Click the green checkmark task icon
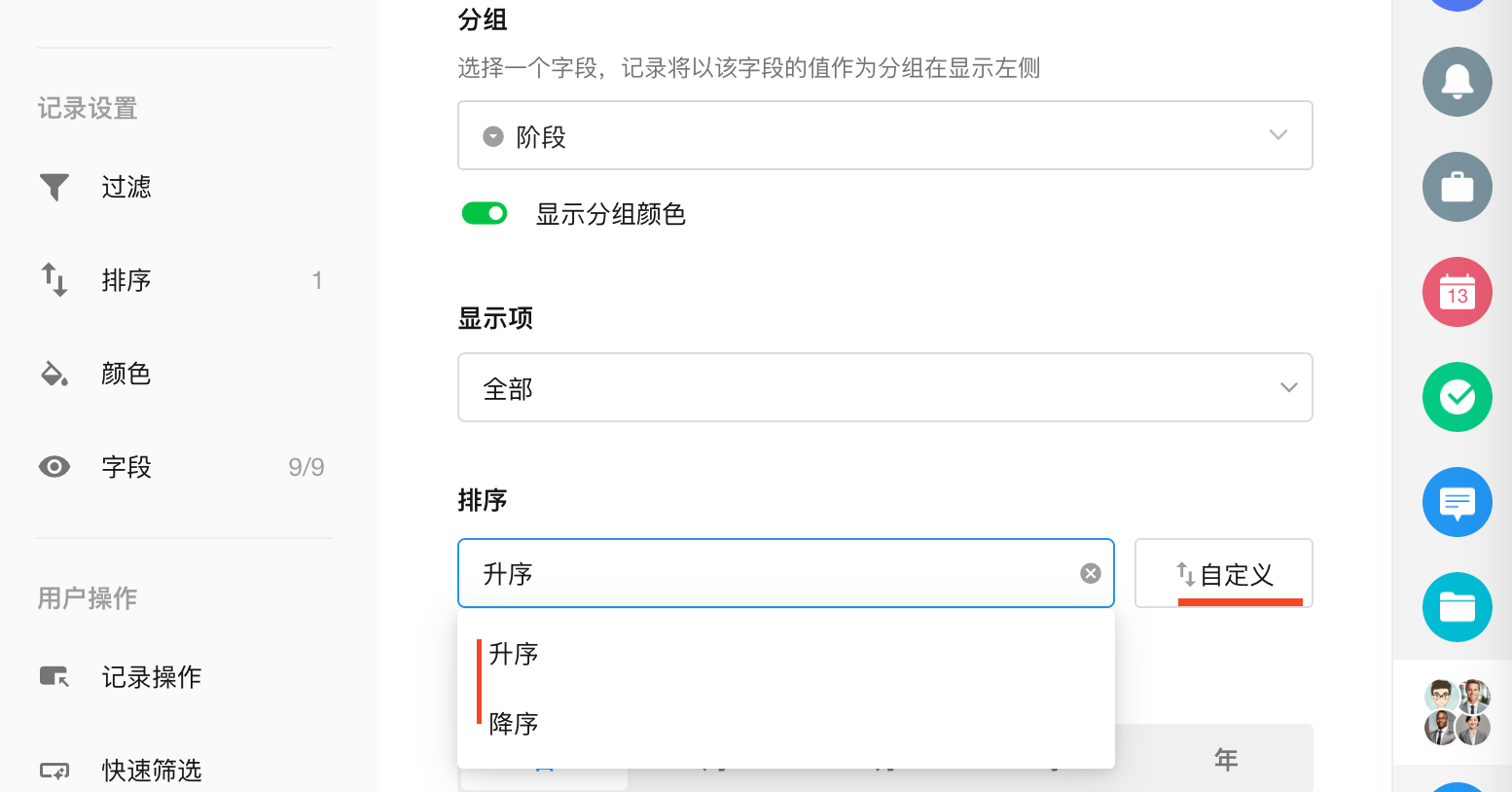1512x792 pixels. [x=1457, y=397]
